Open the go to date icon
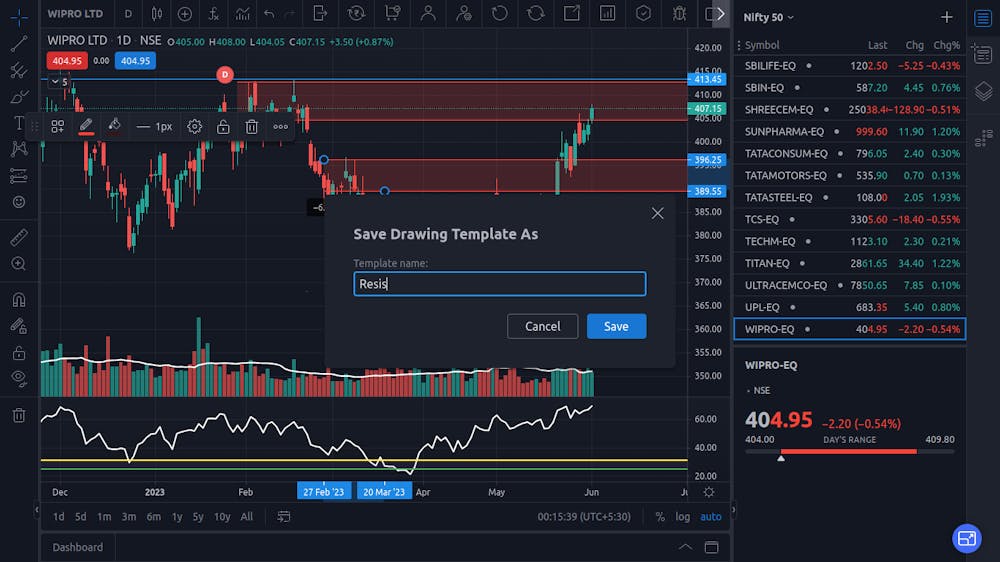 pos(284,516)
